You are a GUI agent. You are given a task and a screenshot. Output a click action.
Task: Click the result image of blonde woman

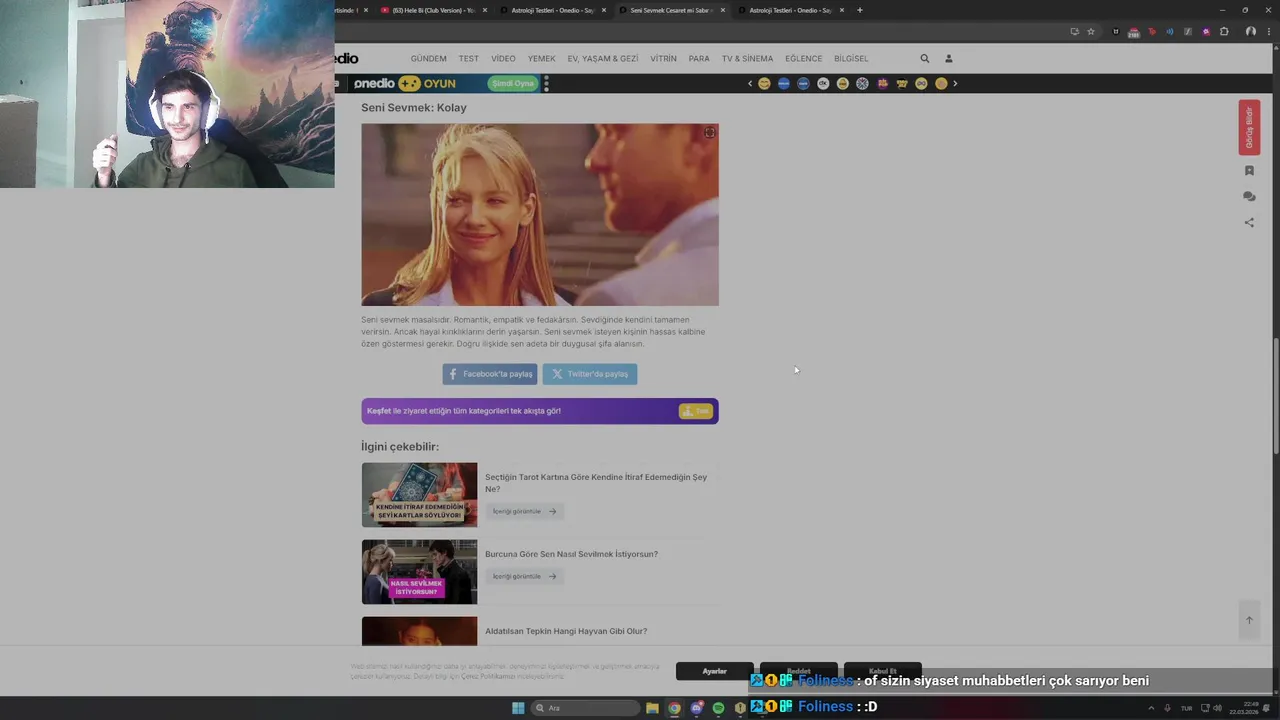click(540, 215)
